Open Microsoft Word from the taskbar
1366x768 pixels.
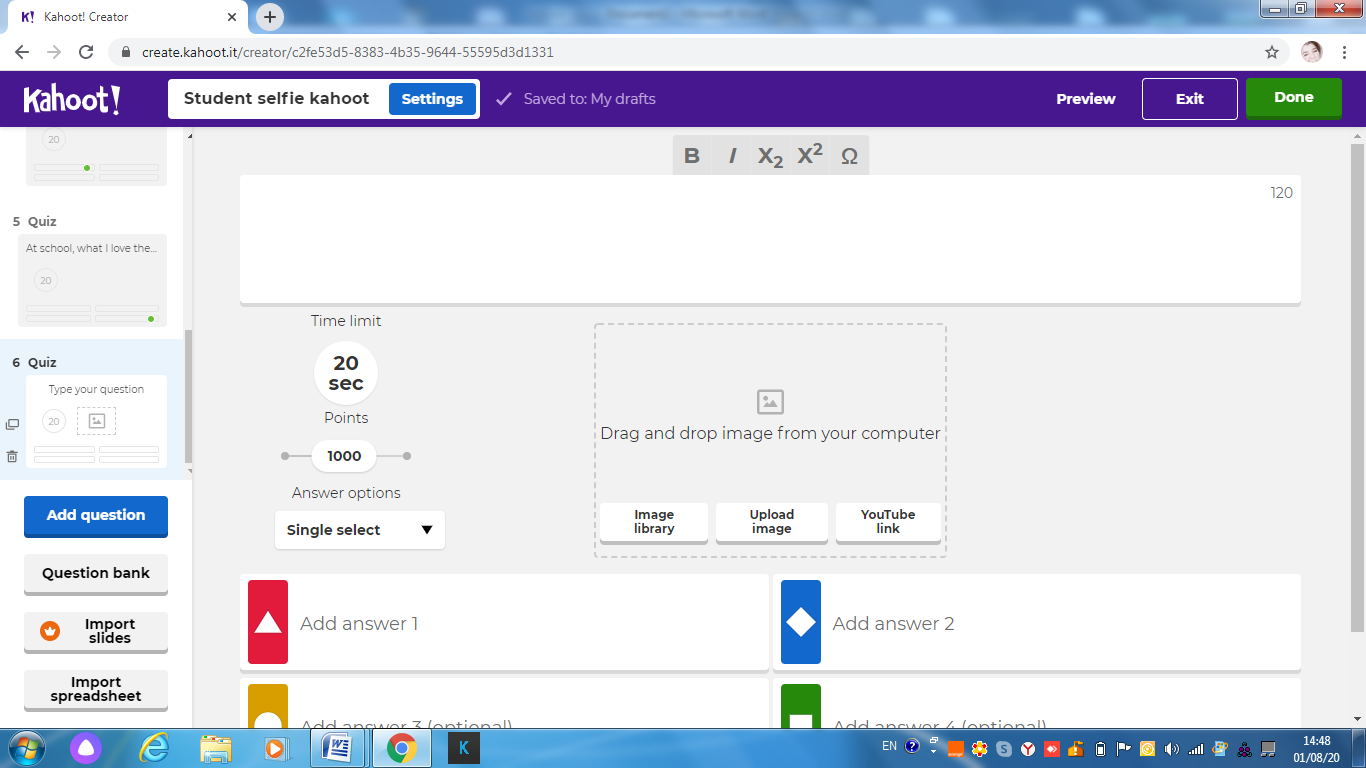[337, 747]
